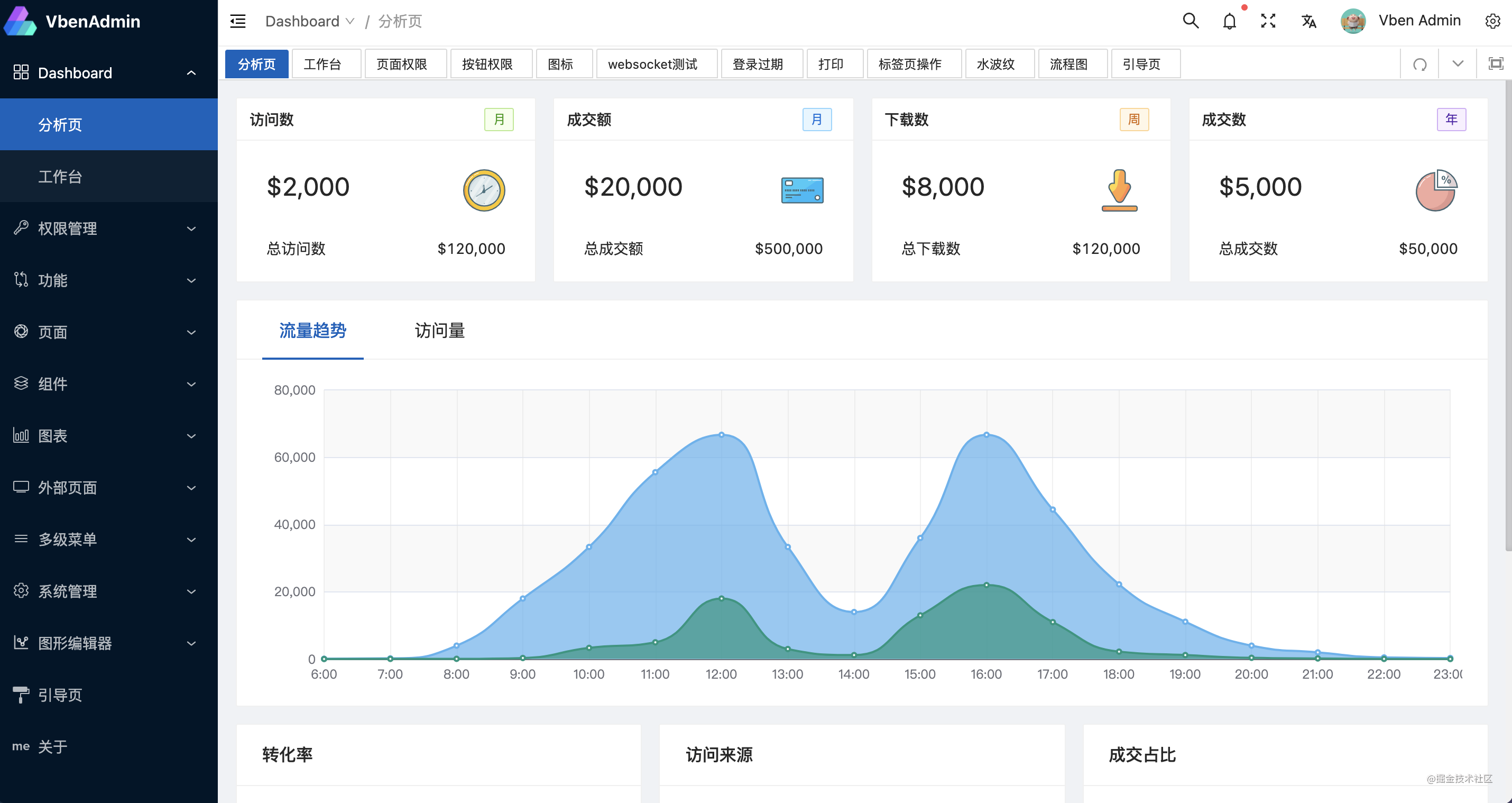
Task: Toggle content fullscreen icon in tab bar
Action: pos(1496,64)
